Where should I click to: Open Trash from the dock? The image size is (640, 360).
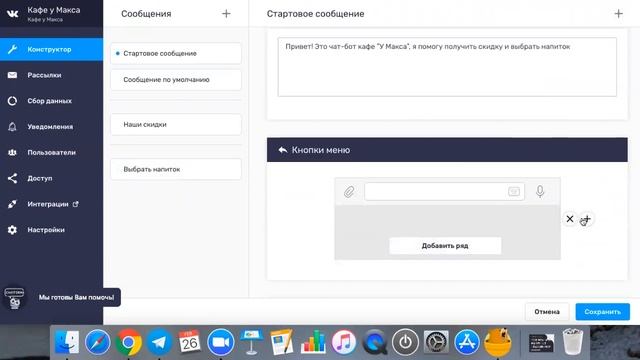coord(573,342)
